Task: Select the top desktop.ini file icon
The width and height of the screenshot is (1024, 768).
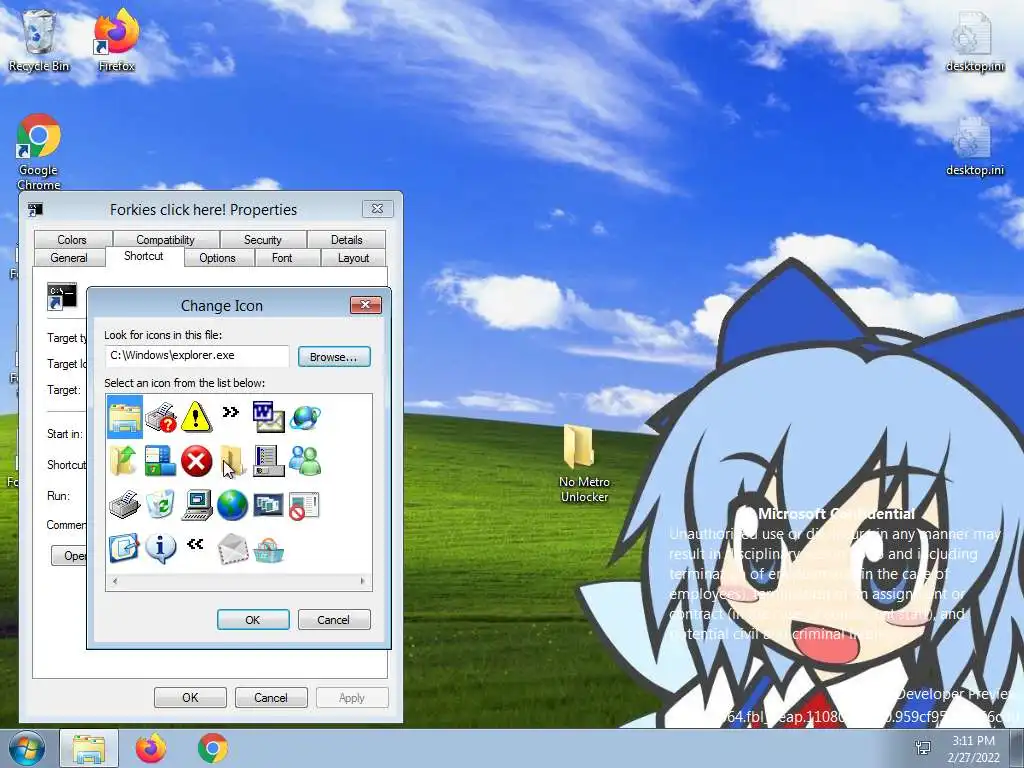Action: coord(975,41)
